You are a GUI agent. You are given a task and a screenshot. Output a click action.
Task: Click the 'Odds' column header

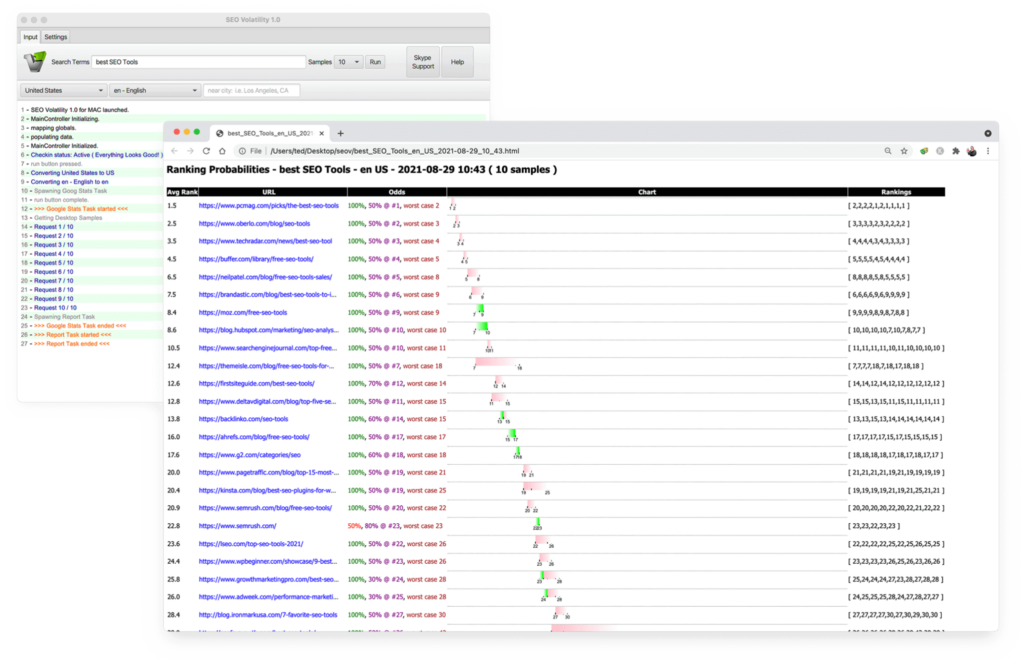click(396, 192)
